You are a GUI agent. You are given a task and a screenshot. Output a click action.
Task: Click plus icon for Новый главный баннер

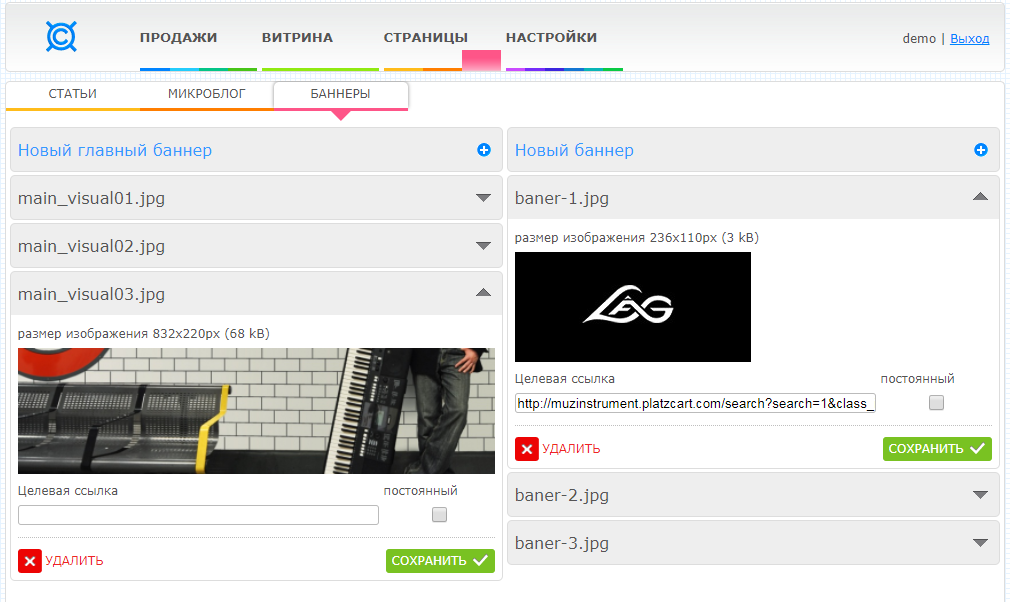484,150
